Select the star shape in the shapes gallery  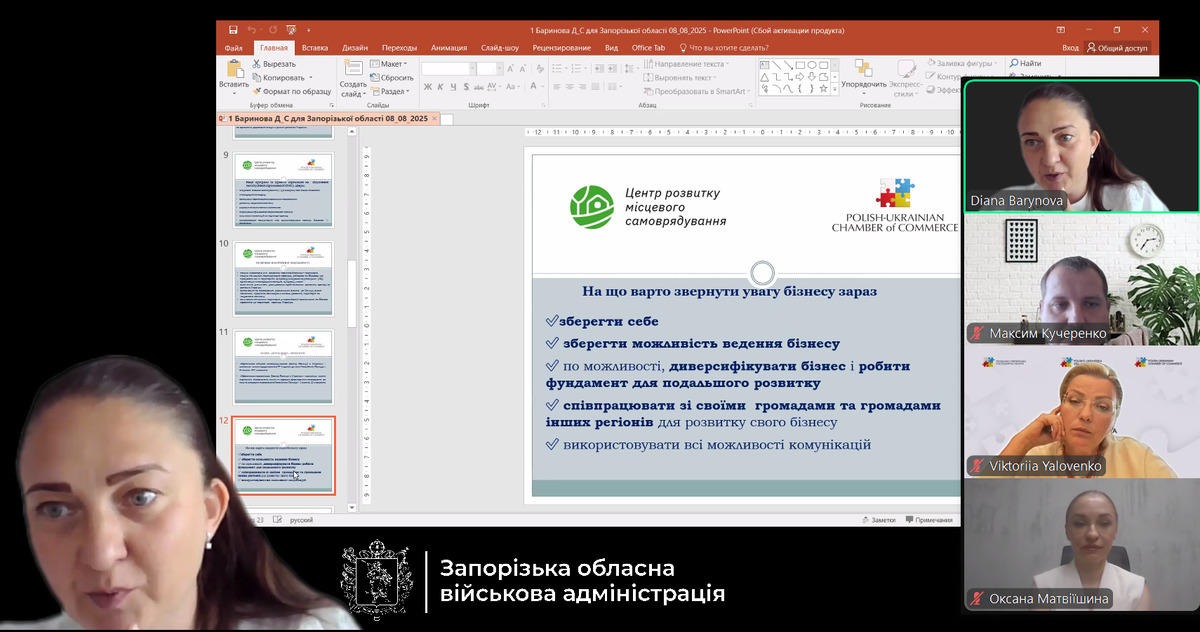(x=825, y=88)
